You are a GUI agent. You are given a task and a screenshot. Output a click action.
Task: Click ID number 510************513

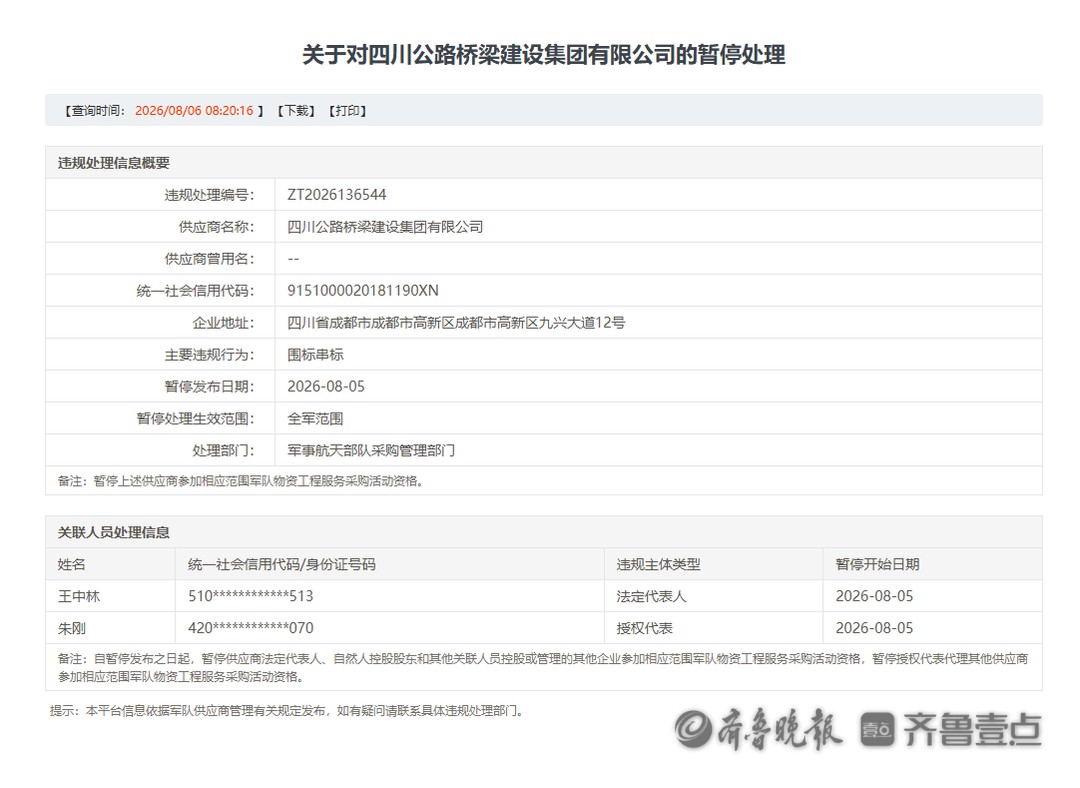tap(251, 597)
